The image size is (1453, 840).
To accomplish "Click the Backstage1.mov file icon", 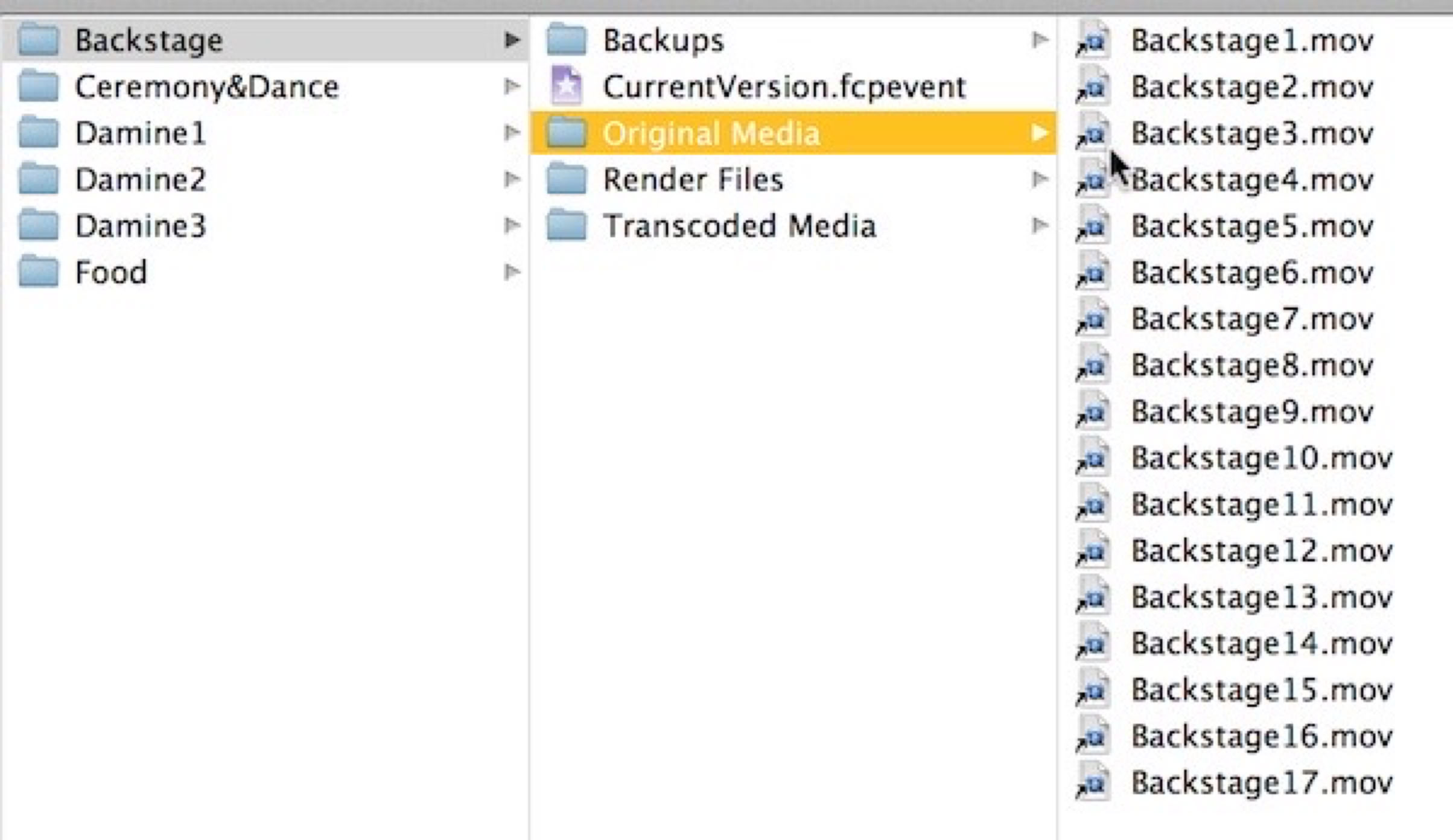I will 1093,40.
